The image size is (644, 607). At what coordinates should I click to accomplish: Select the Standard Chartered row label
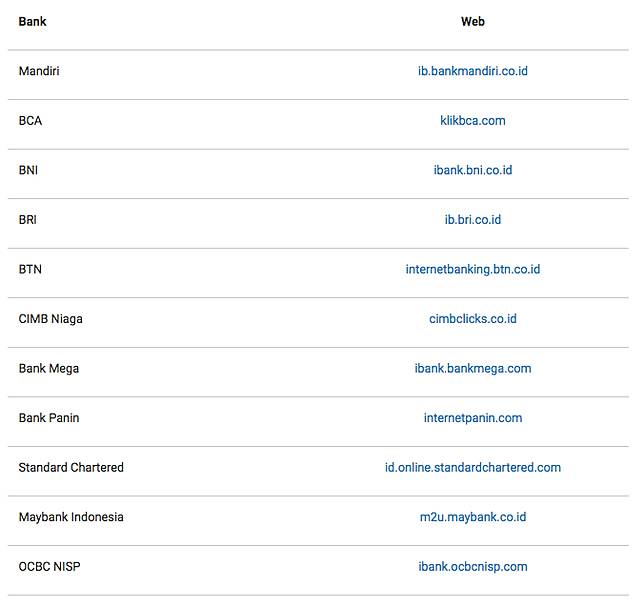click(71, 467)
